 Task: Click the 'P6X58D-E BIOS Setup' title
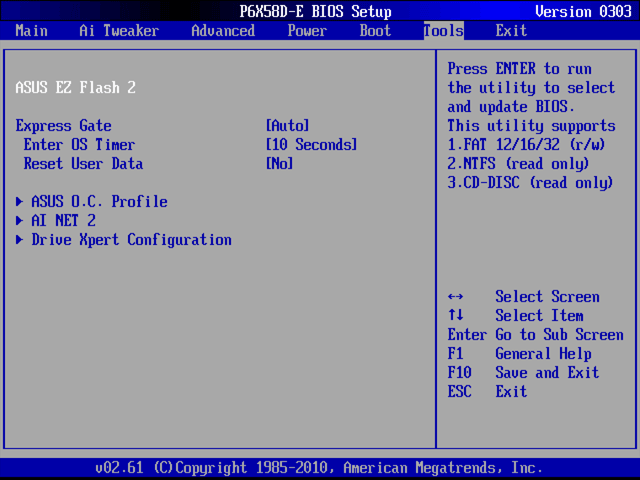pos(316,11)
